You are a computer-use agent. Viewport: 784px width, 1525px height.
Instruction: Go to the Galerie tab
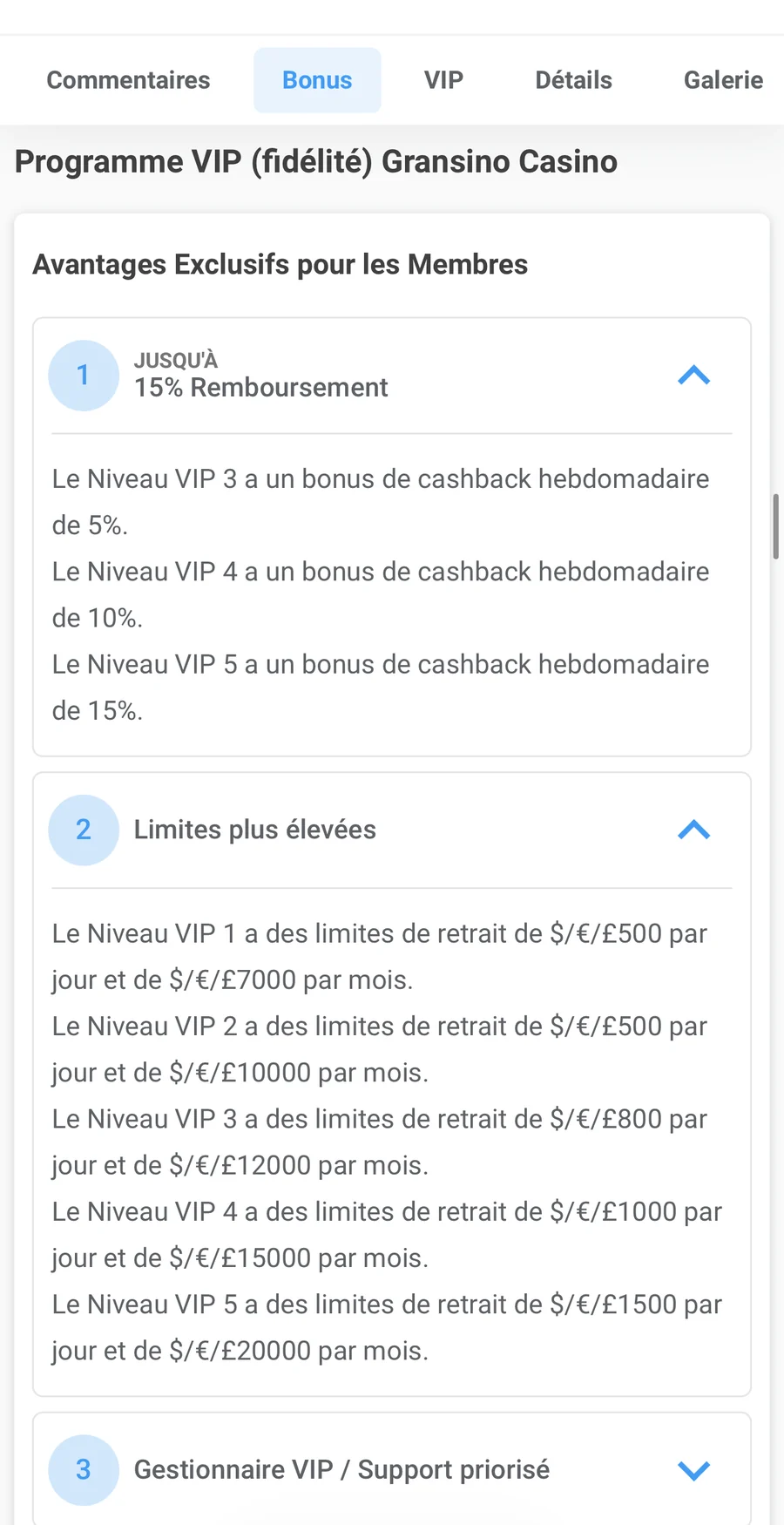(723, 80)
